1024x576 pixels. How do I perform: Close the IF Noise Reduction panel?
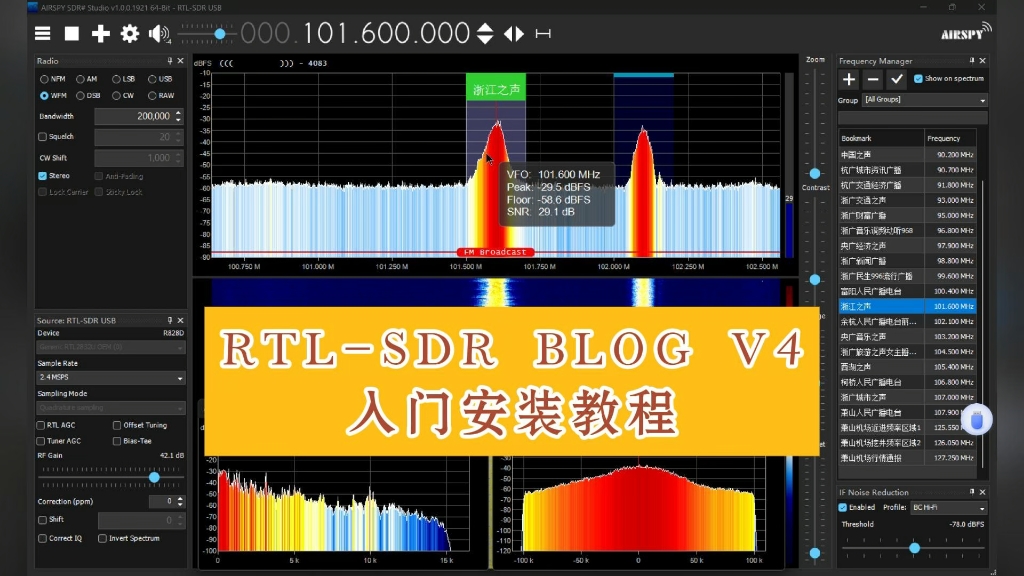coord(982,492)
